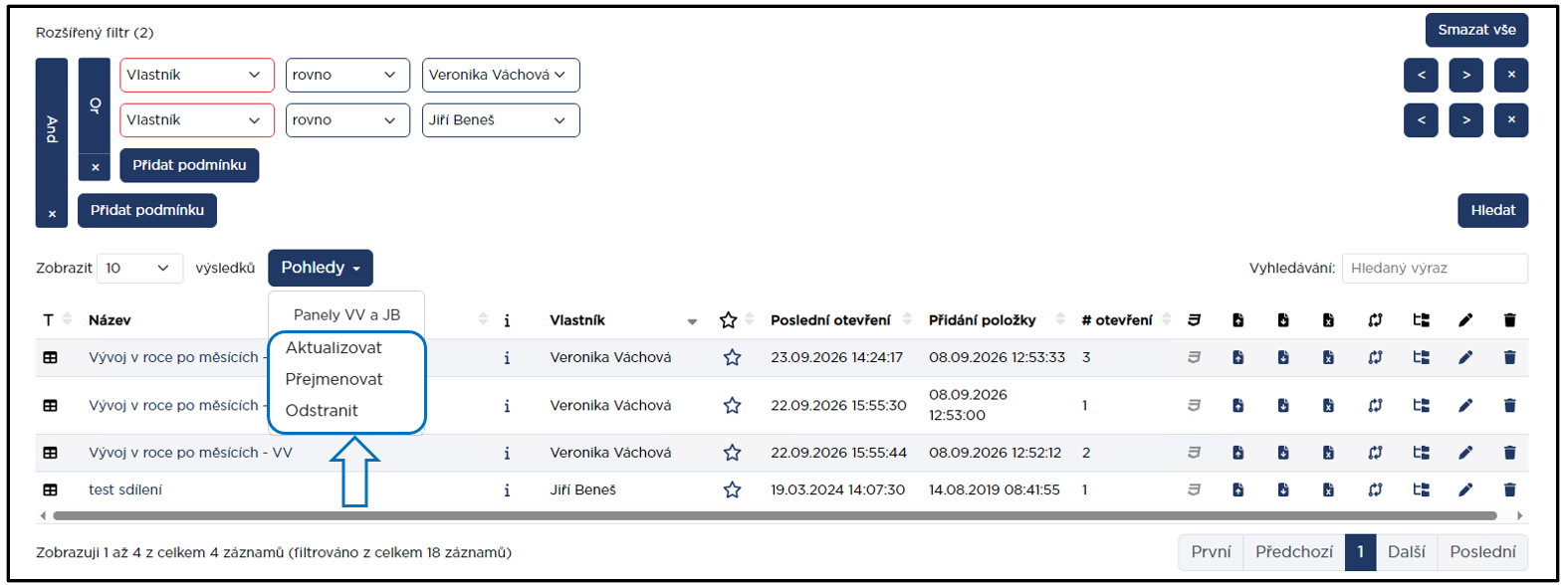Open the "Jiří Beneš" value dropdown
The width and height of the screenshot is (1568, 585).
(501, 120)
